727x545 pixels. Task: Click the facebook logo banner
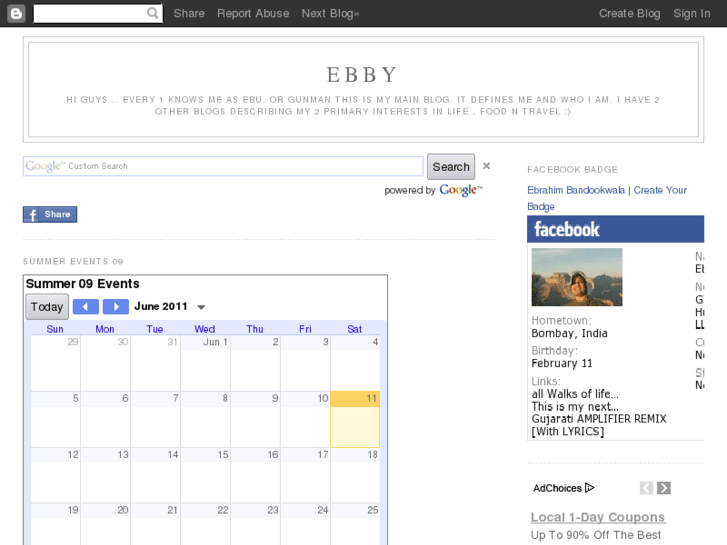615,229
